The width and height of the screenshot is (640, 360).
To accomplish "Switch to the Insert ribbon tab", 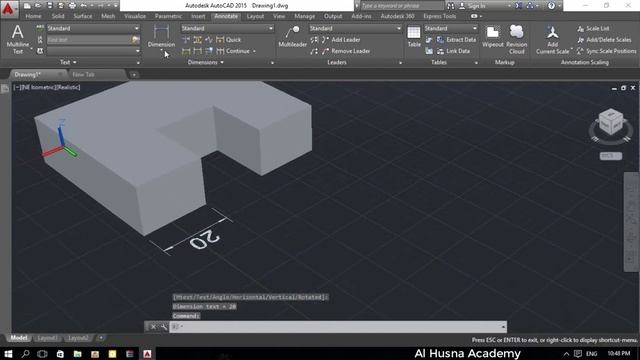I will point(198,16).
